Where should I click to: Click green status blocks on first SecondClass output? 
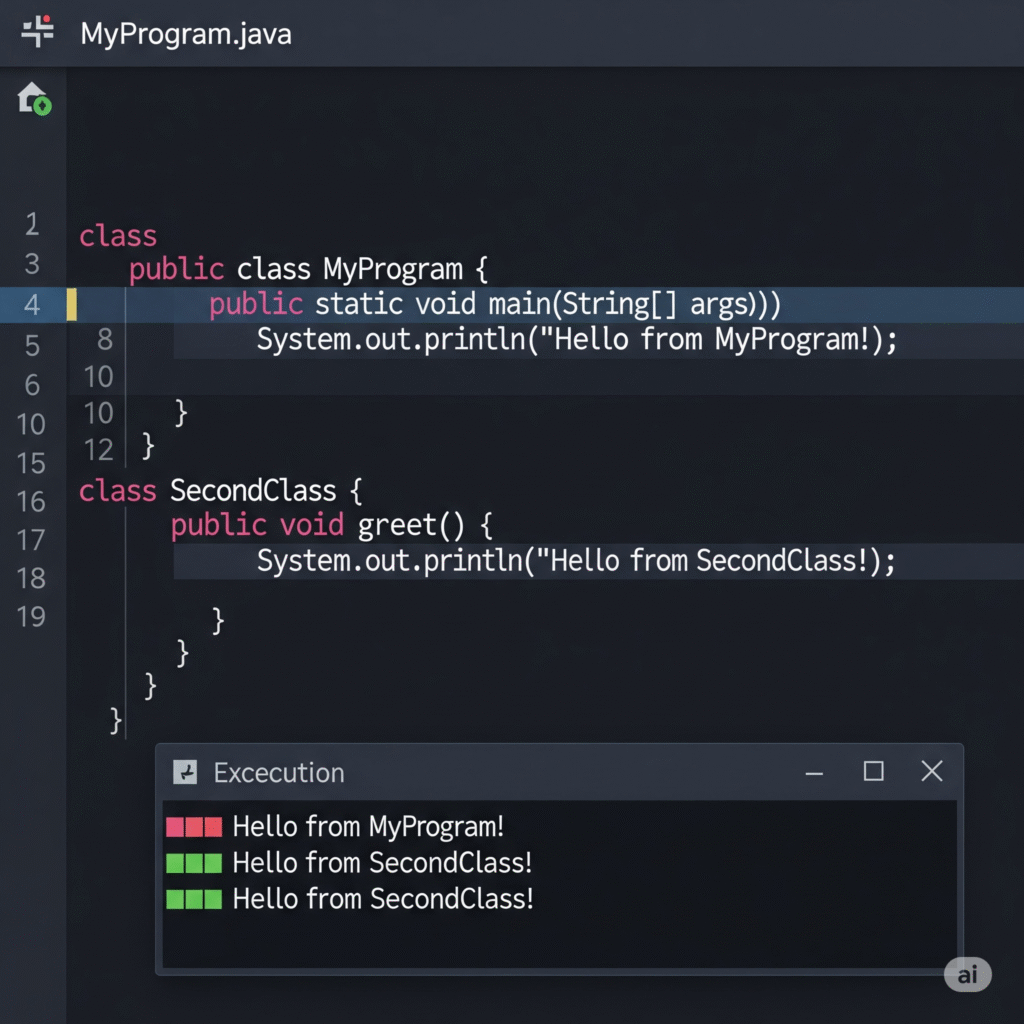coord(194,863)
